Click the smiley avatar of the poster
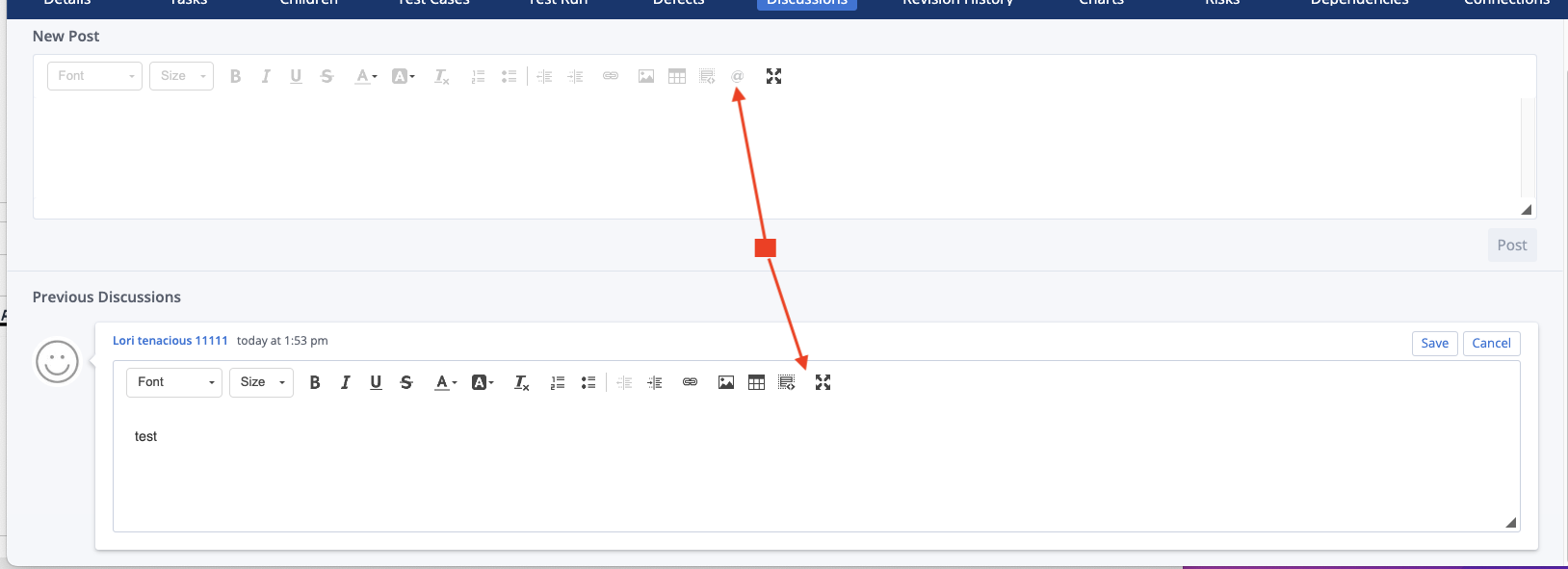This screenshot has height=569, width=1568. pyautogui.click(x=57, y=362)
